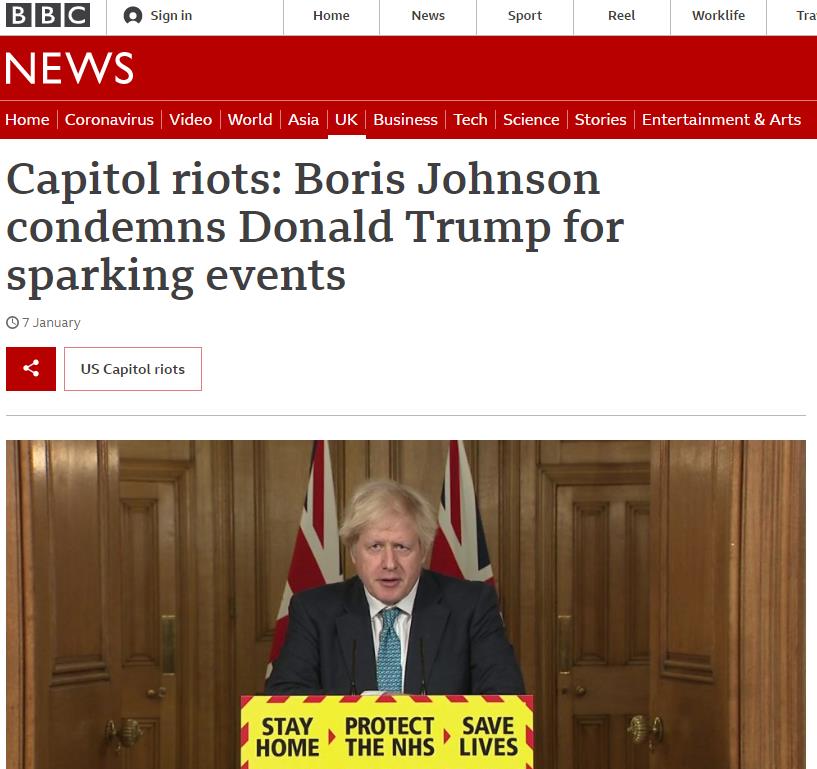The height and width of the screenshot is (769, 817).
Task: Open the Video news section
Action: pyautogui.click(x=191, y=120)
